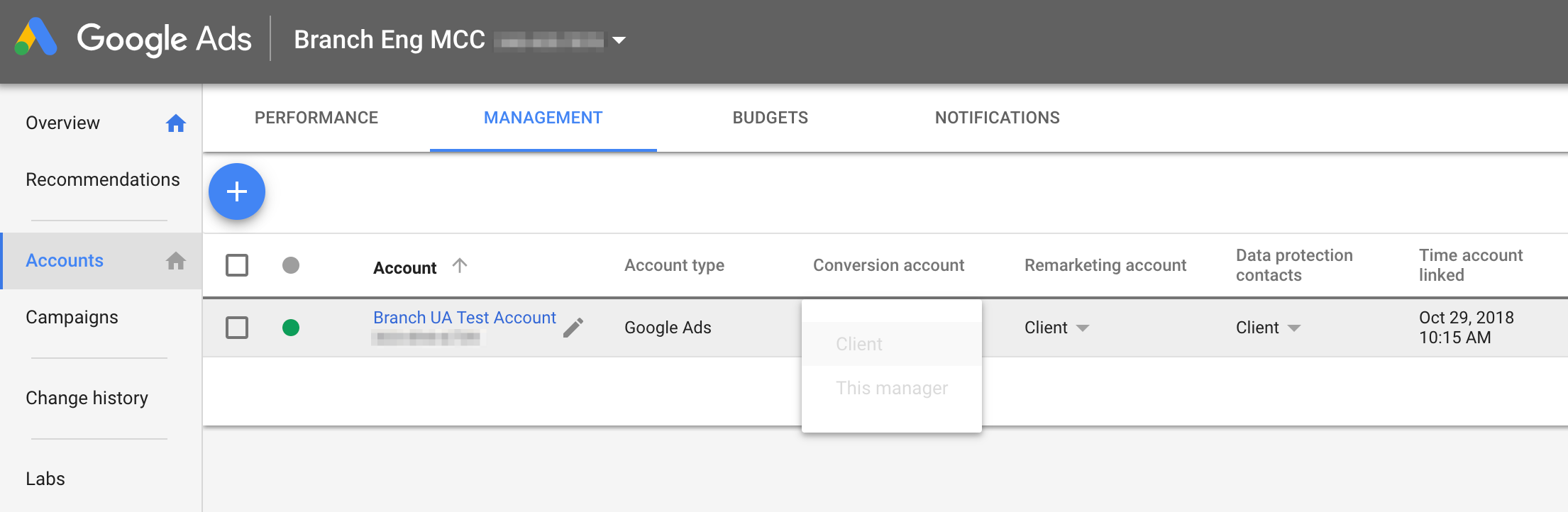Click the home icon next to Overview
1568x512 pixels.
tap(176, 123)
